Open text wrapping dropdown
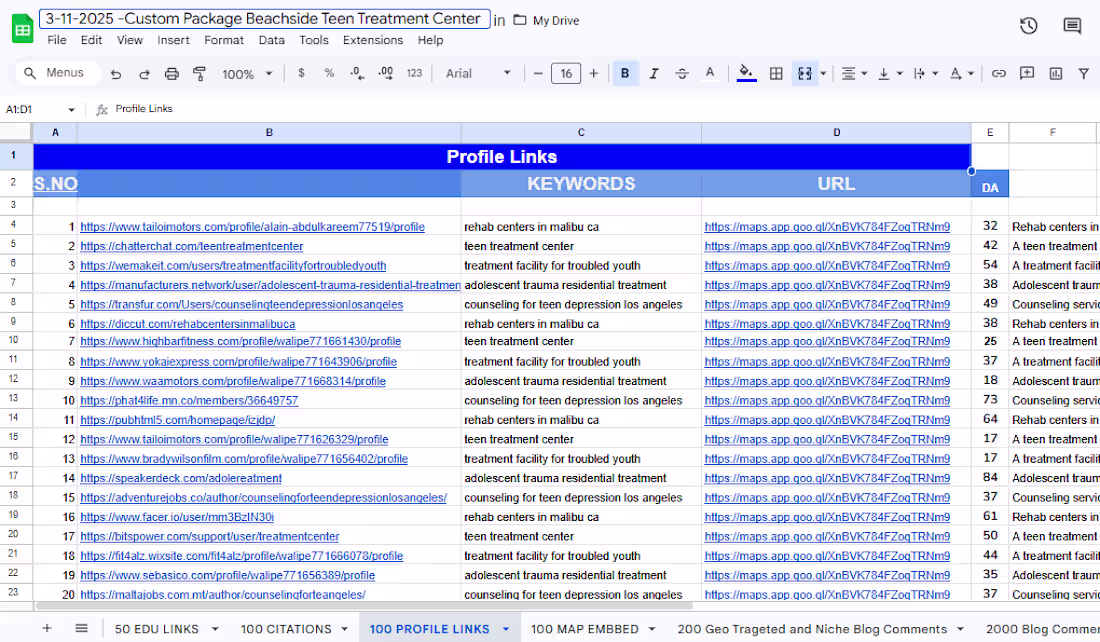The image size is (1100, 642). click(x=925, y=73)
